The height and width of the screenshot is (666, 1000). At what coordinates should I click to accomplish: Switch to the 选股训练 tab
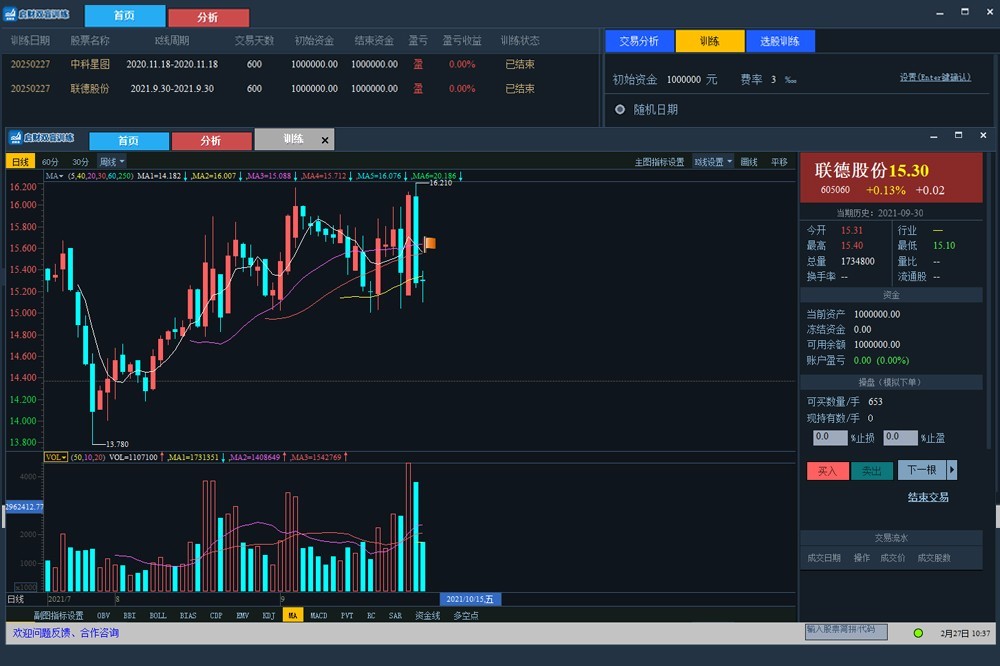click(780, 41)
